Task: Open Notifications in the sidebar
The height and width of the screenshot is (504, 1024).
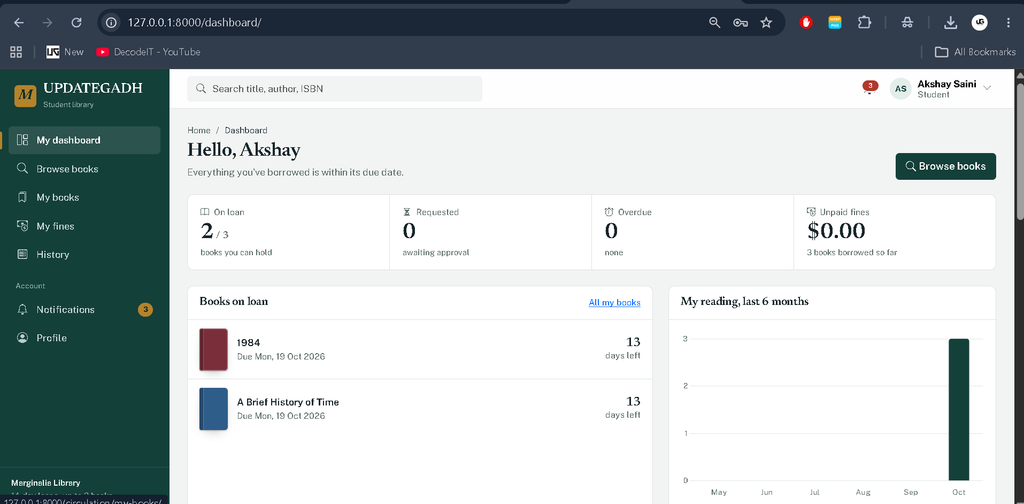Action: [x=84, y=309]
